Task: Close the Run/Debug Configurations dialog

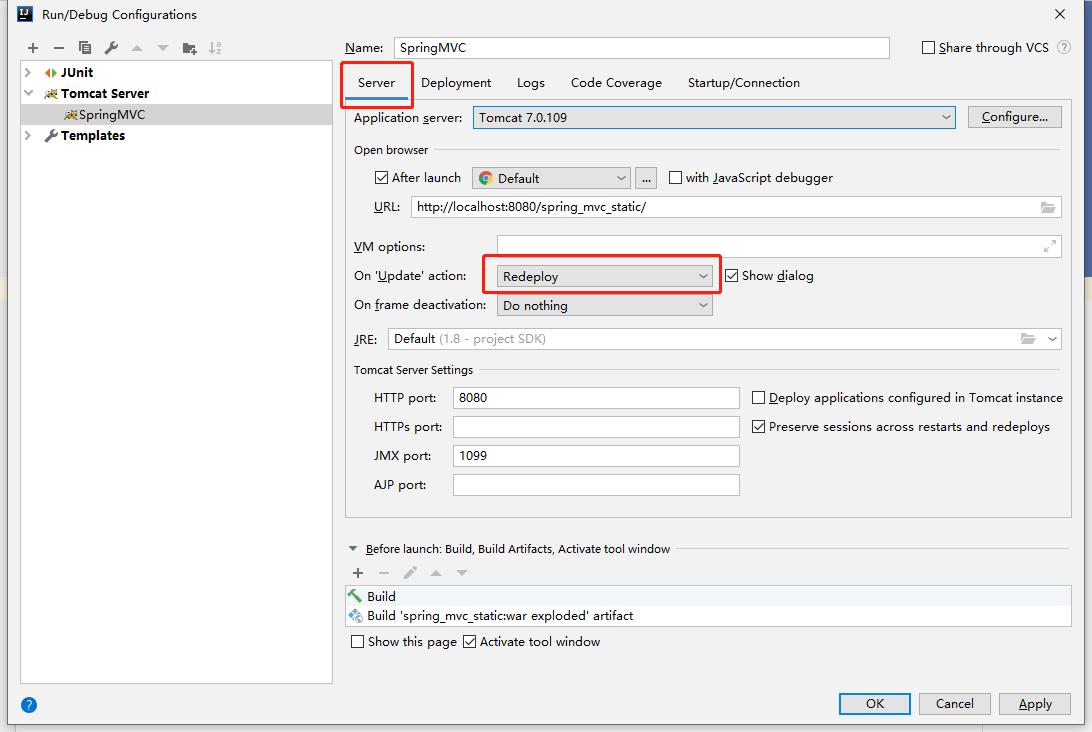Action: click(1060, 14)
